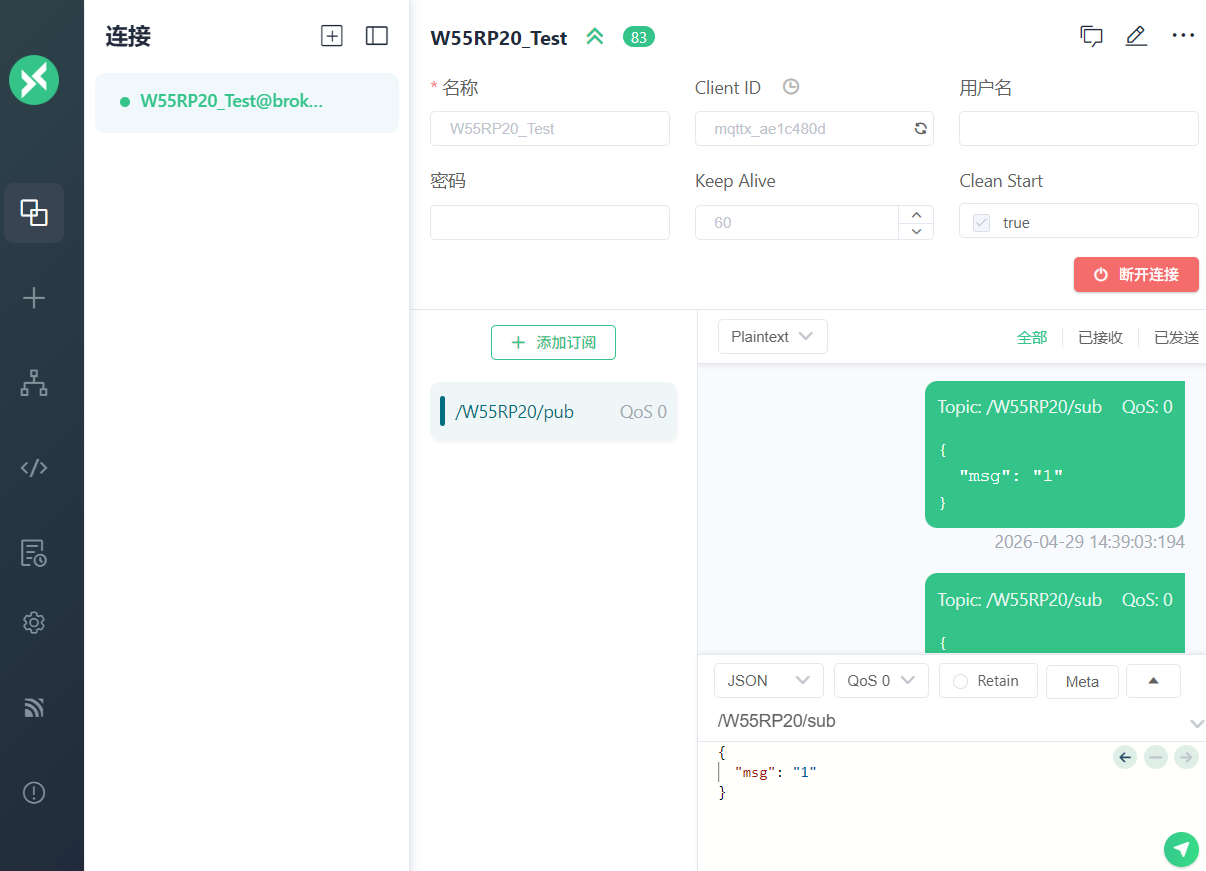Click the Client ID input field

coord(814,129)
